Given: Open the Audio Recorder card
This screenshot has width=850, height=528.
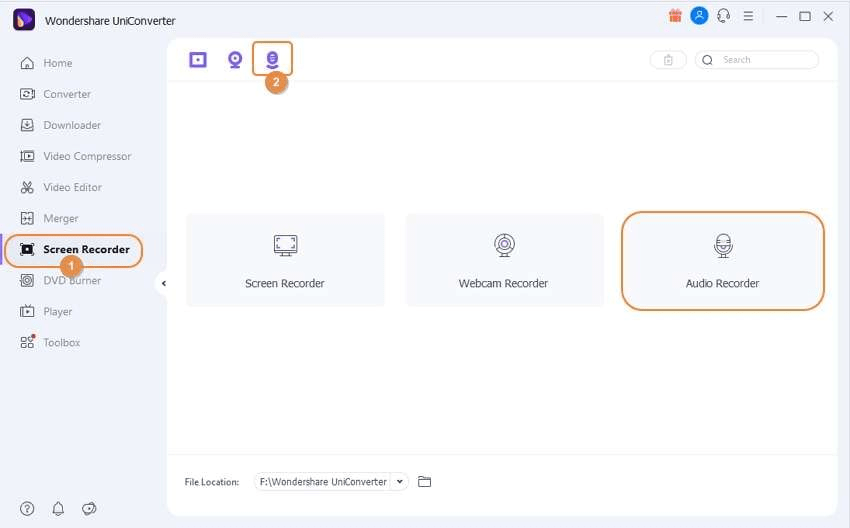Looking at the screenshot, I should pos(723,261).
